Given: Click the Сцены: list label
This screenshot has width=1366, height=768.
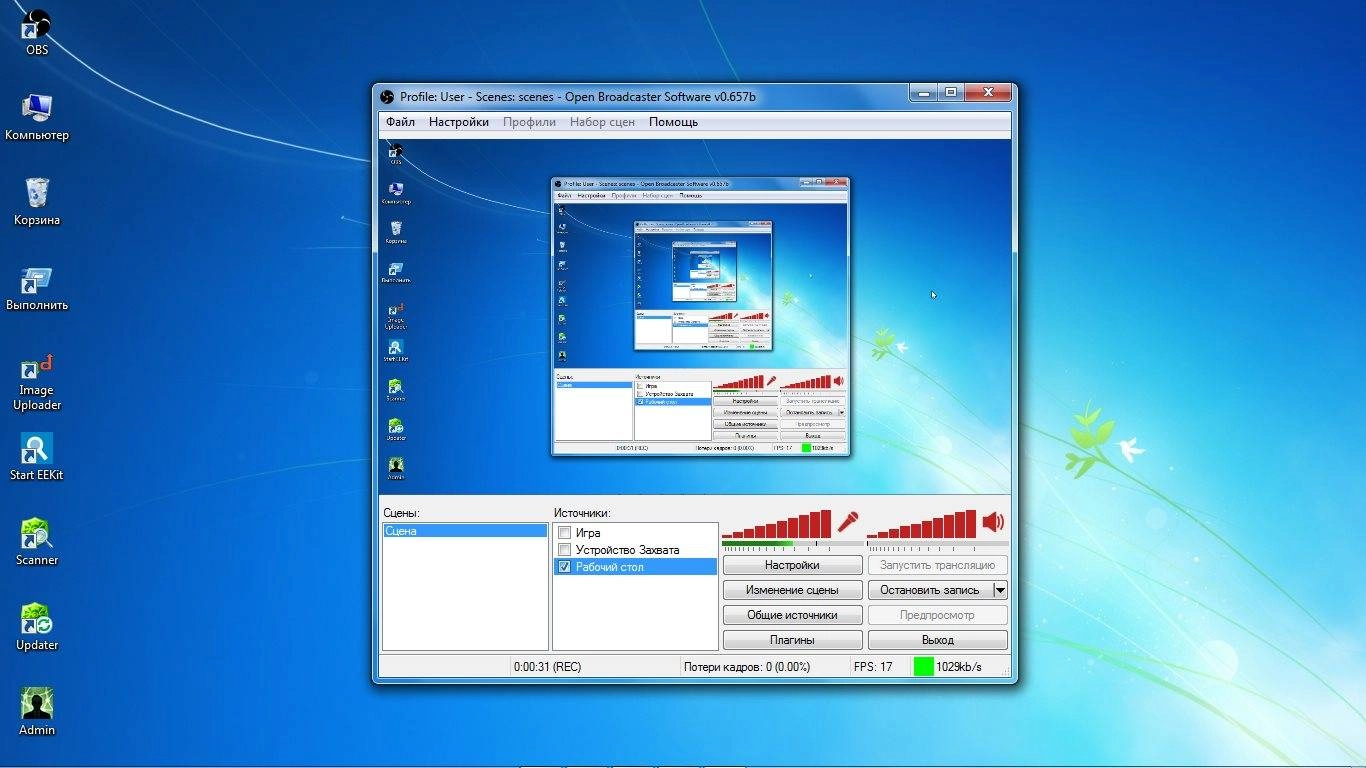Looking at the screenshot, I should (401, 513).
